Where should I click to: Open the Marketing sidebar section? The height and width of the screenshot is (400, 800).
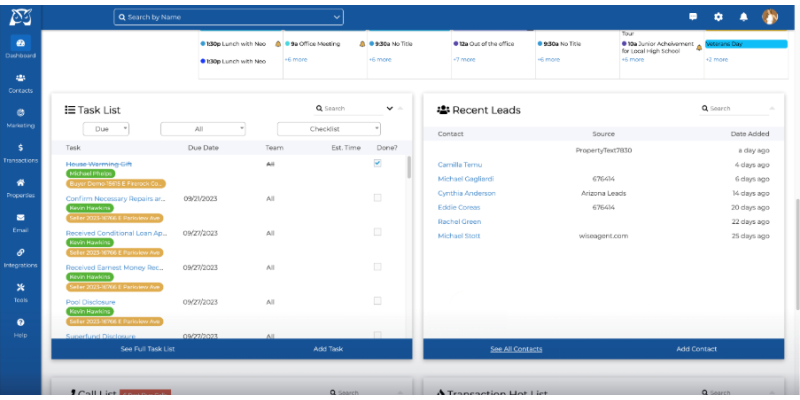(21, 117)
